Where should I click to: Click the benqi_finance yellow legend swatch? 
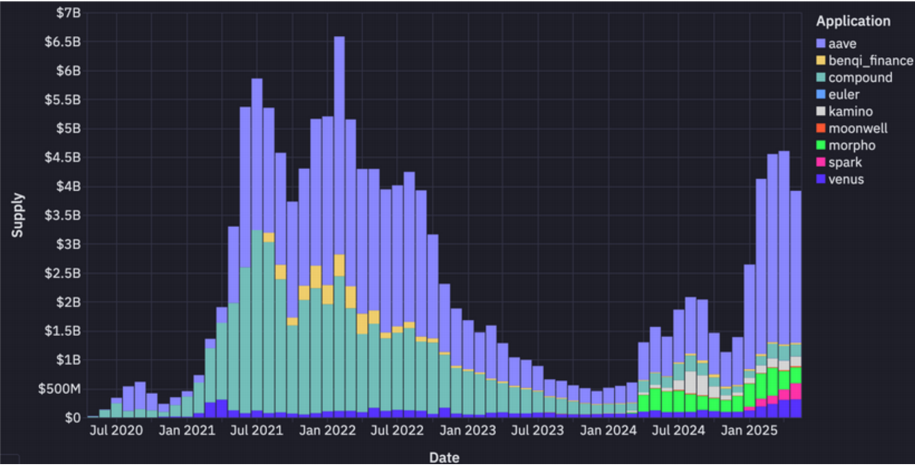(823, 61)
